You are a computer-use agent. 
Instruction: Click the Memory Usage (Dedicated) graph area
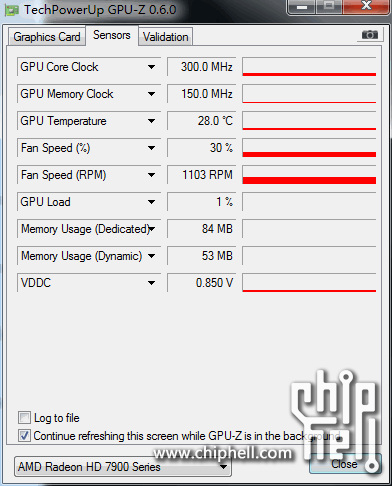point(309,229)
